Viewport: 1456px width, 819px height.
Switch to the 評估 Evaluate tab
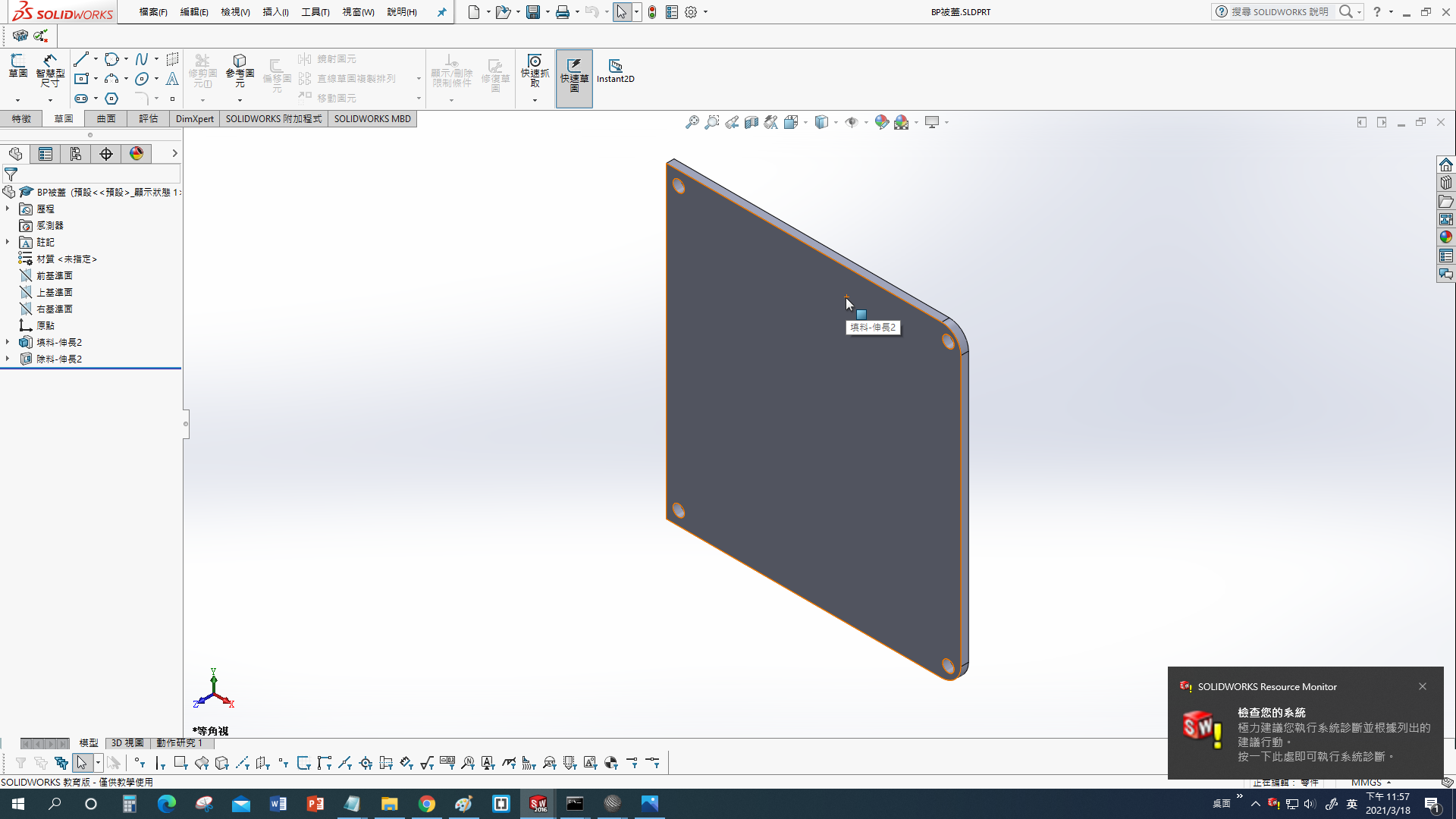pos(149,118)
